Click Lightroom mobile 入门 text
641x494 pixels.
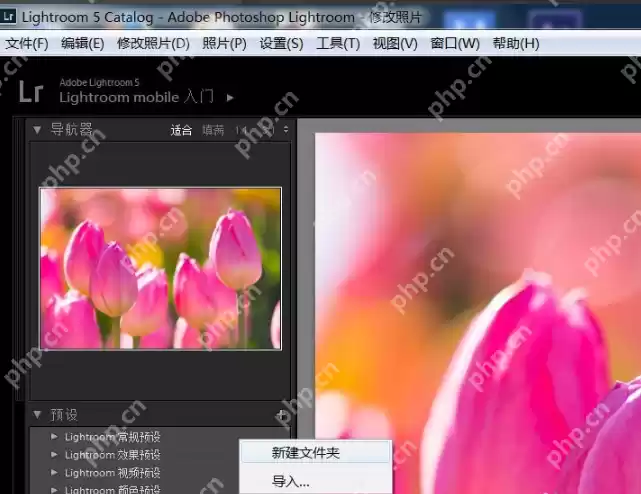point(137,97)
